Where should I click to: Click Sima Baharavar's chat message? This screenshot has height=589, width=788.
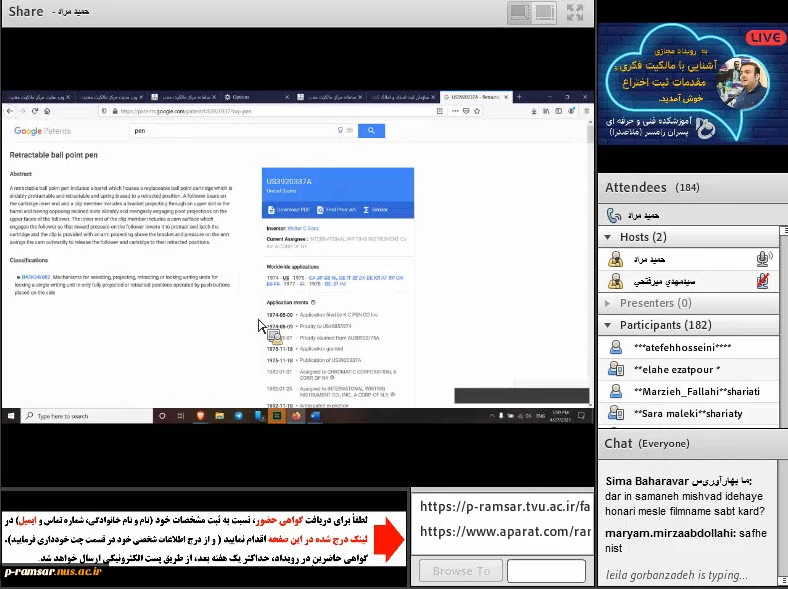(x=684, y=497)
